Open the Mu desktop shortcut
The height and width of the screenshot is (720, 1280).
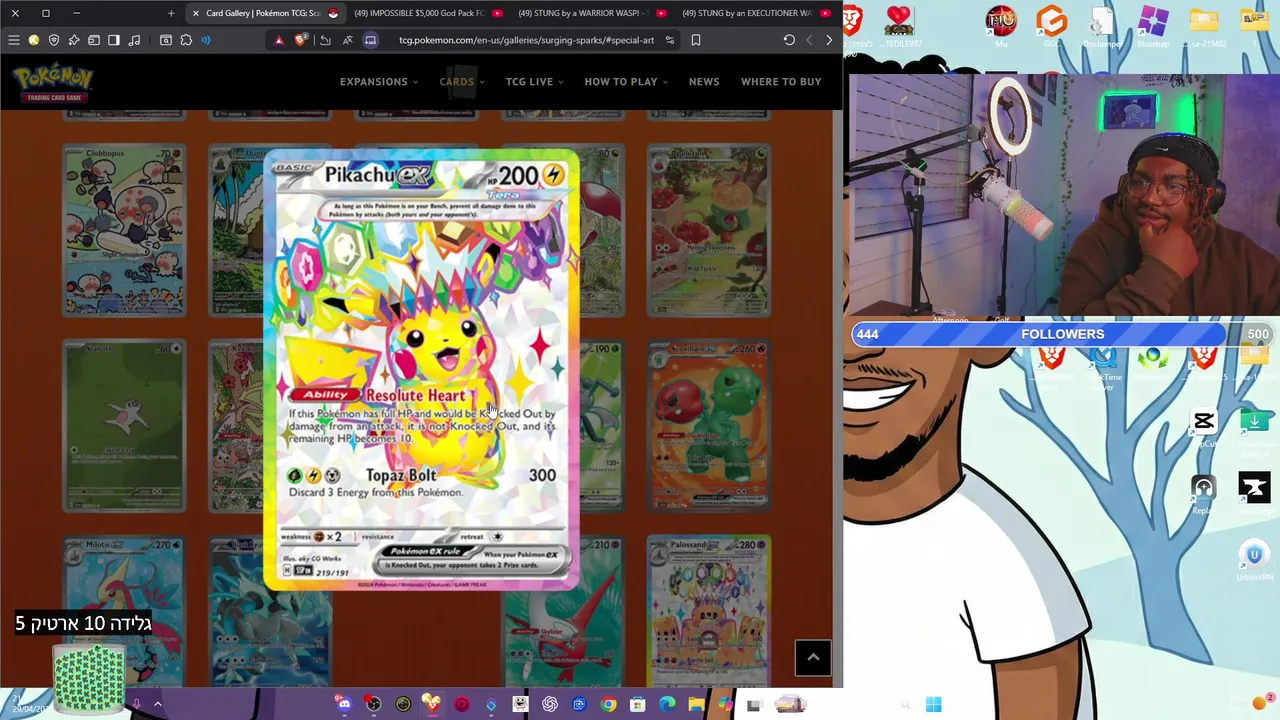pyautogui.click(x=1001, y=26)
